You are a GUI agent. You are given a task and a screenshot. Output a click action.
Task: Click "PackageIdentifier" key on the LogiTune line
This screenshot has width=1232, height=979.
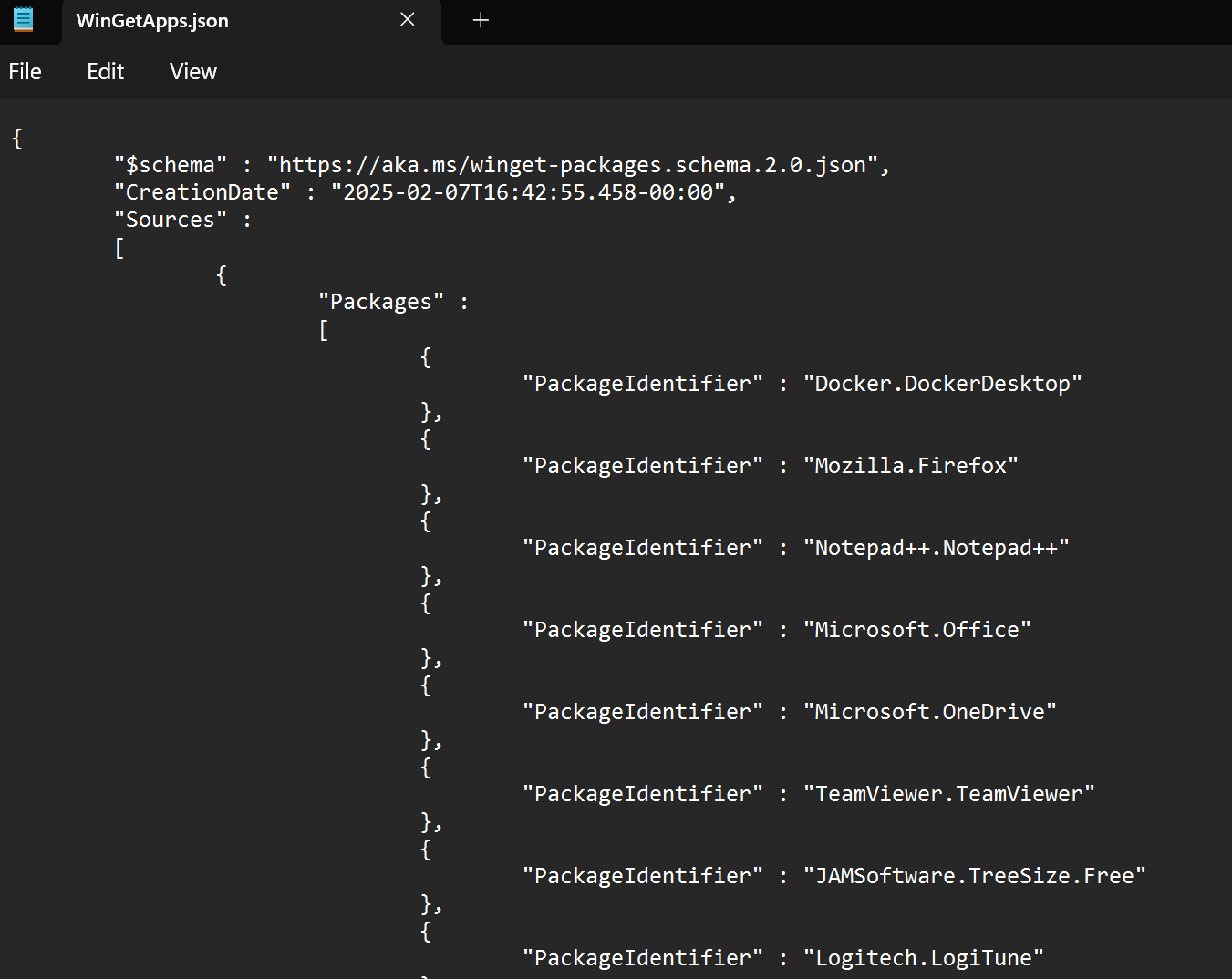click(643, 958)
